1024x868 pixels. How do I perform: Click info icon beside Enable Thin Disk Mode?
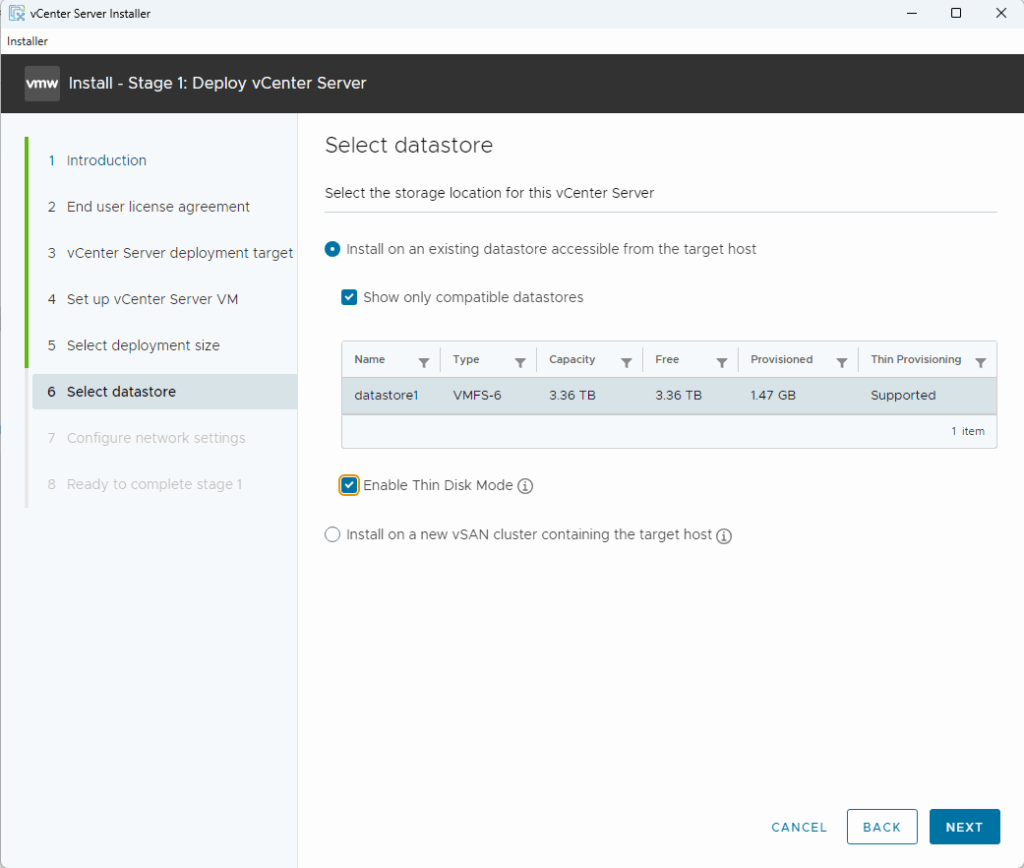(525, 486)
